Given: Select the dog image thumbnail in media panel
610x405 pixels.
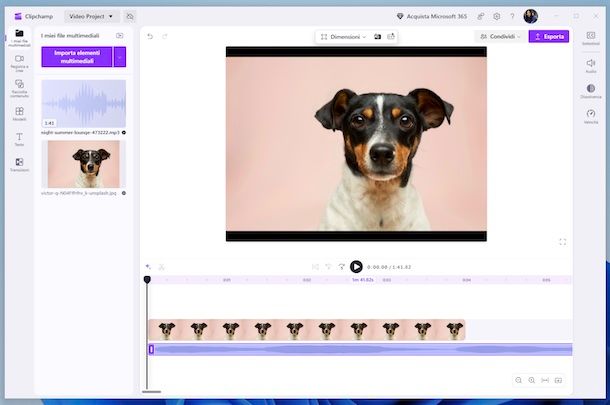Looking at the screenshot, I should point(84,164).
